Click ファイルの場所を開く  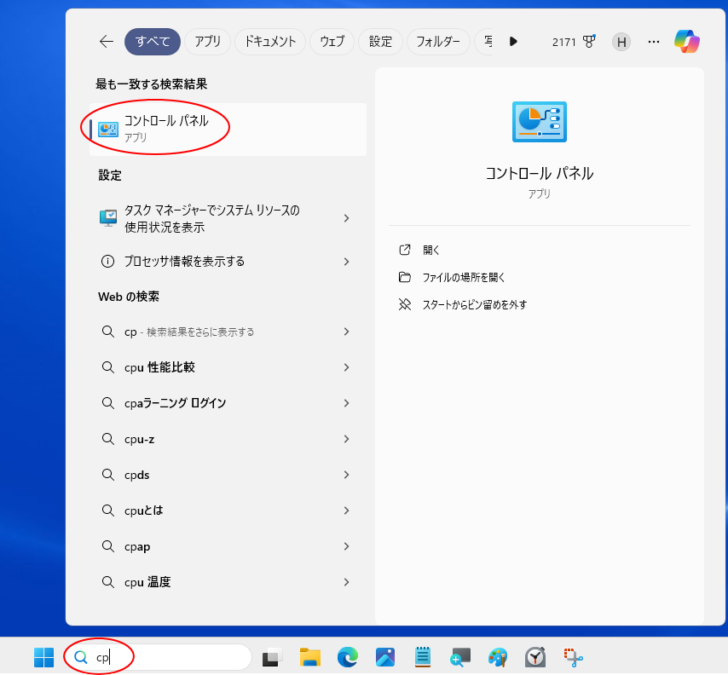click(463, 278)
